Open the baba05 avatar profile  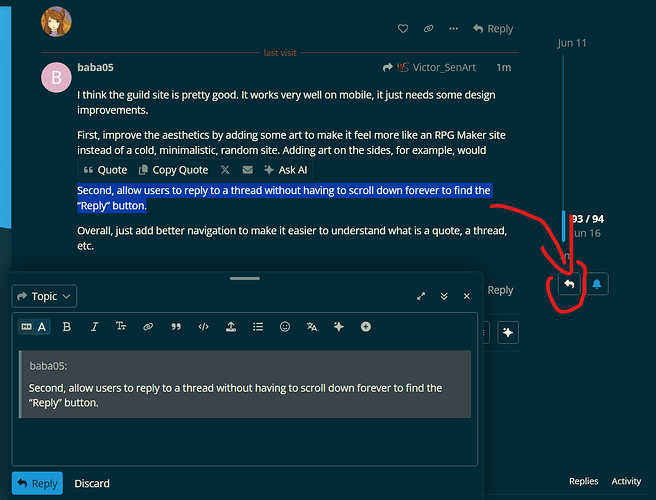pos(56,77)
